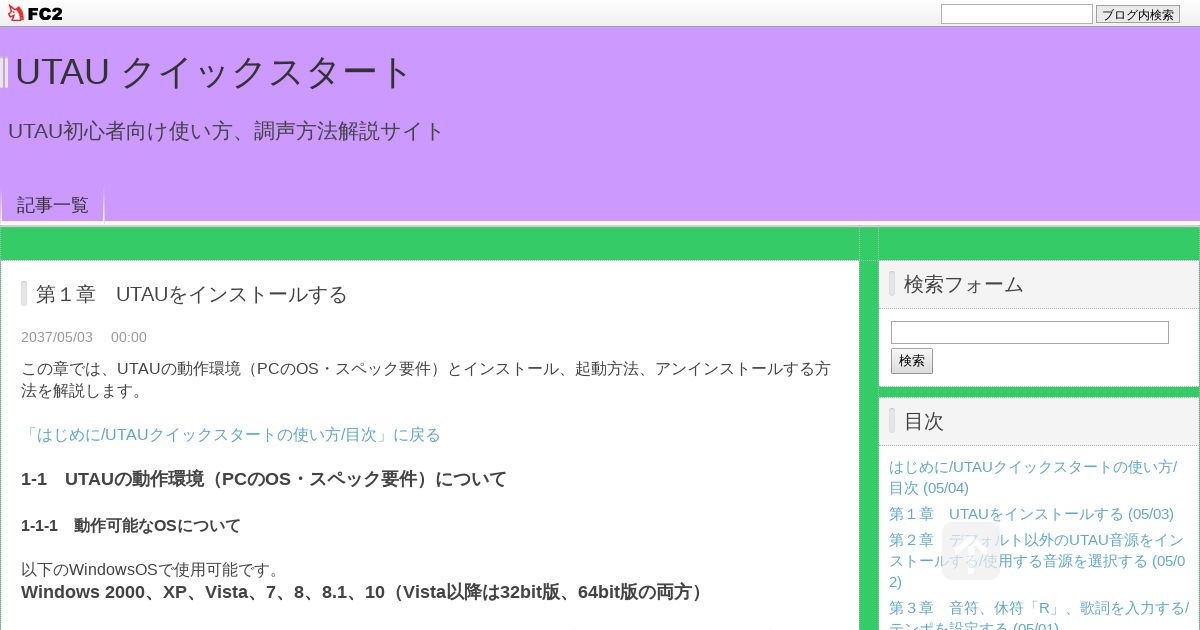Open the UTAU クイックスタート site title
This screenshot has height=630, width=1200.
coord(213,72)
